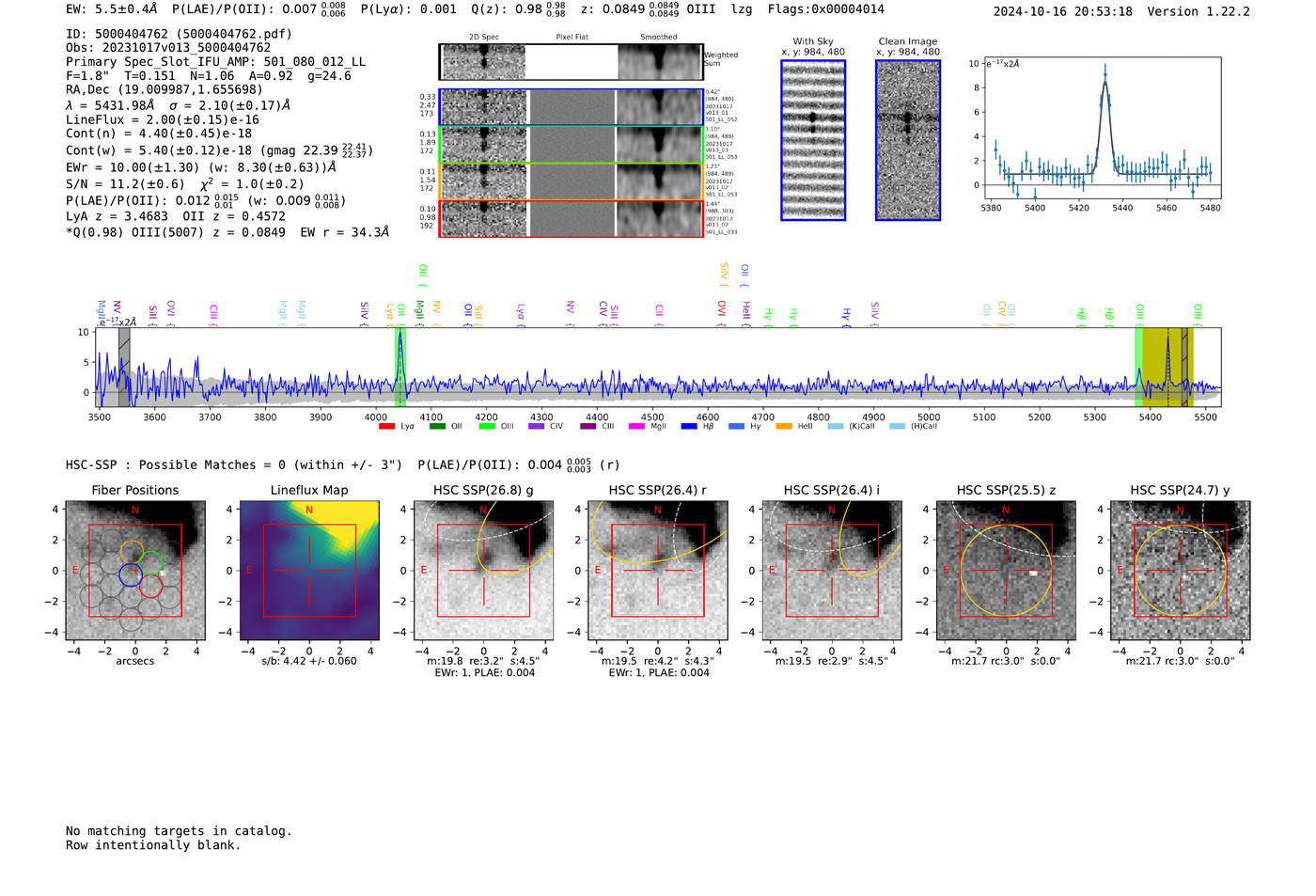Click the purple CIV legend swatch
The height and width of the screenshot is (896, 1316).
(536, 427)
